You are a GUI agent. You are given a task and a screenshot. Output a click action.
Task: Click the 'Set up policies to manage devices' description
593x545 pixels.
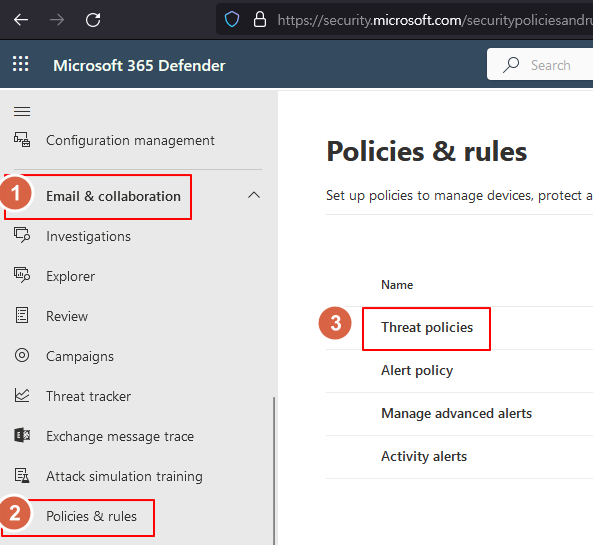pos(459,196)
